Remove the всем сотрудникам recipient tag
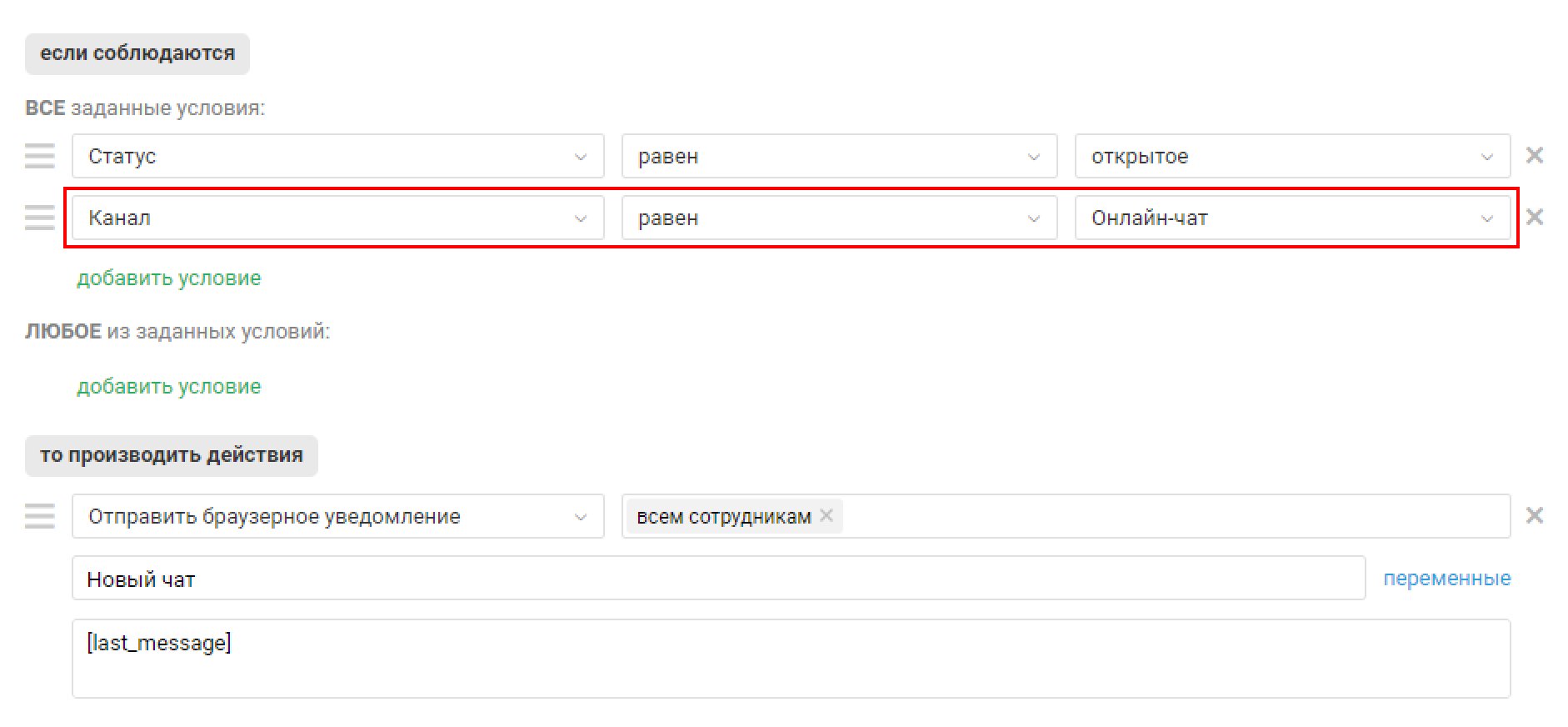Image resolution: width=1568 pixels, height=727 pixels. [826, 516]
